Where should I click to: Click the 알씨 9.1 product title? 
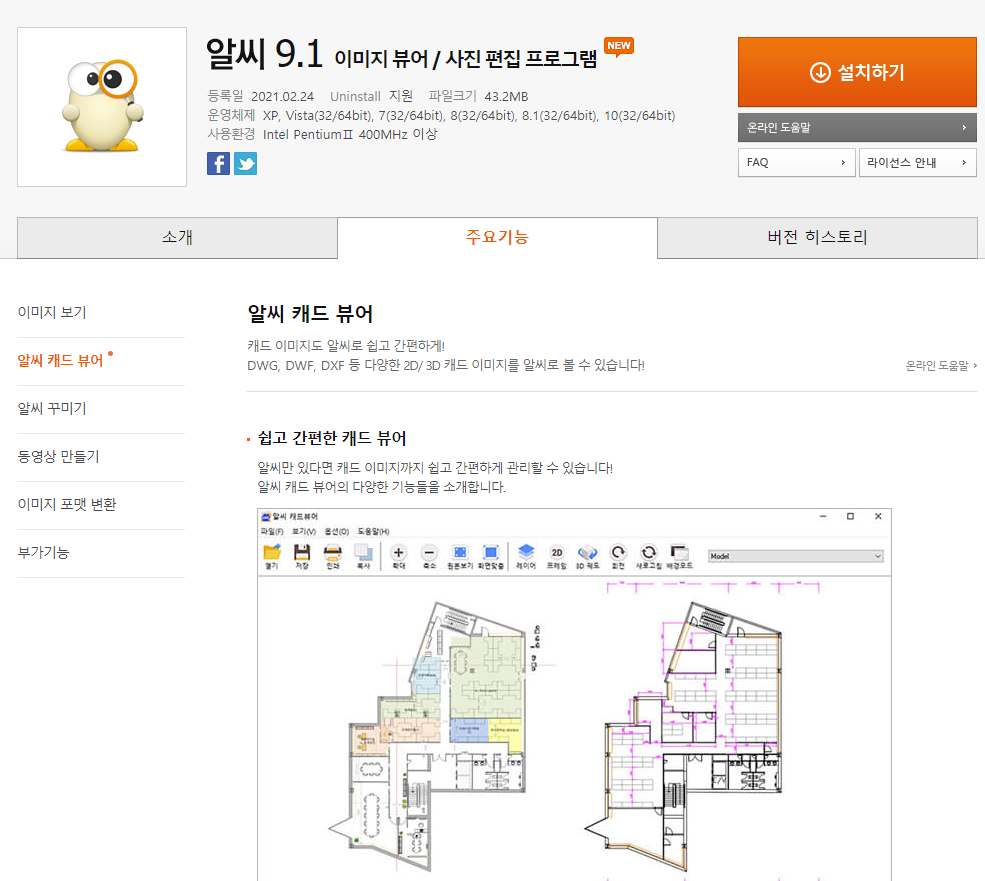tap(264, 54)
